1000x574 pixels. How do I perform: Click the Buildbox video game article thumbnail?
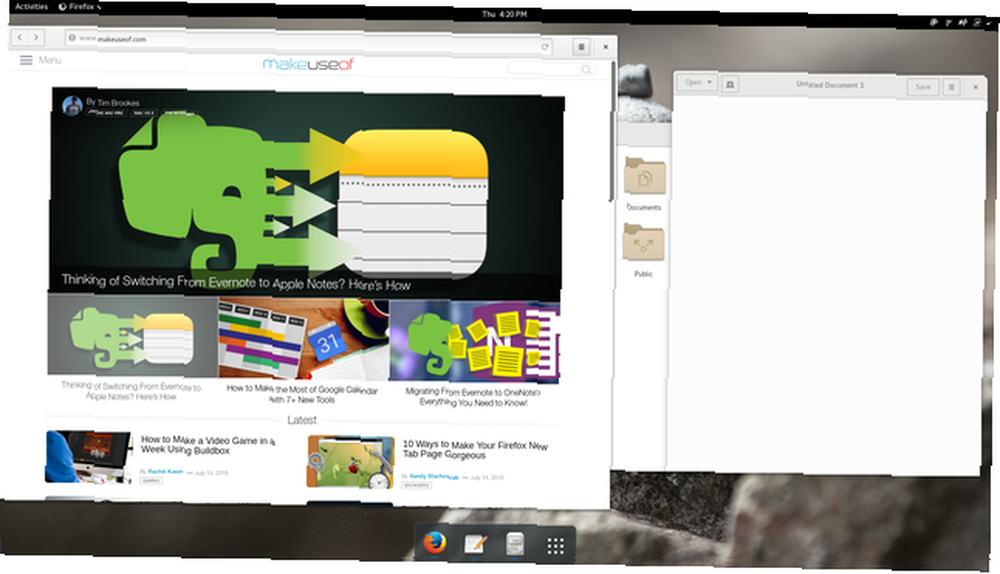coord(89,457)
